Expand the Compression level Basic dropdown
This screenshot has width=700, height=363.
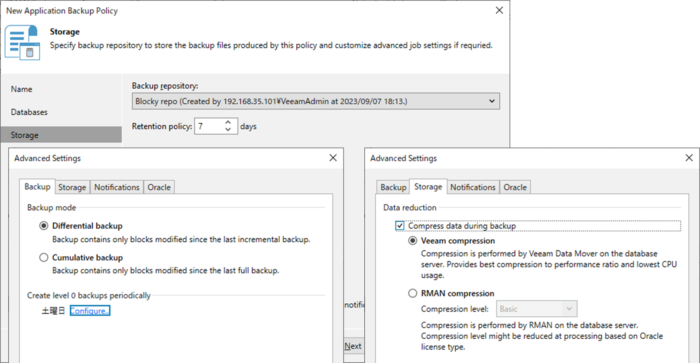(537, 309)
